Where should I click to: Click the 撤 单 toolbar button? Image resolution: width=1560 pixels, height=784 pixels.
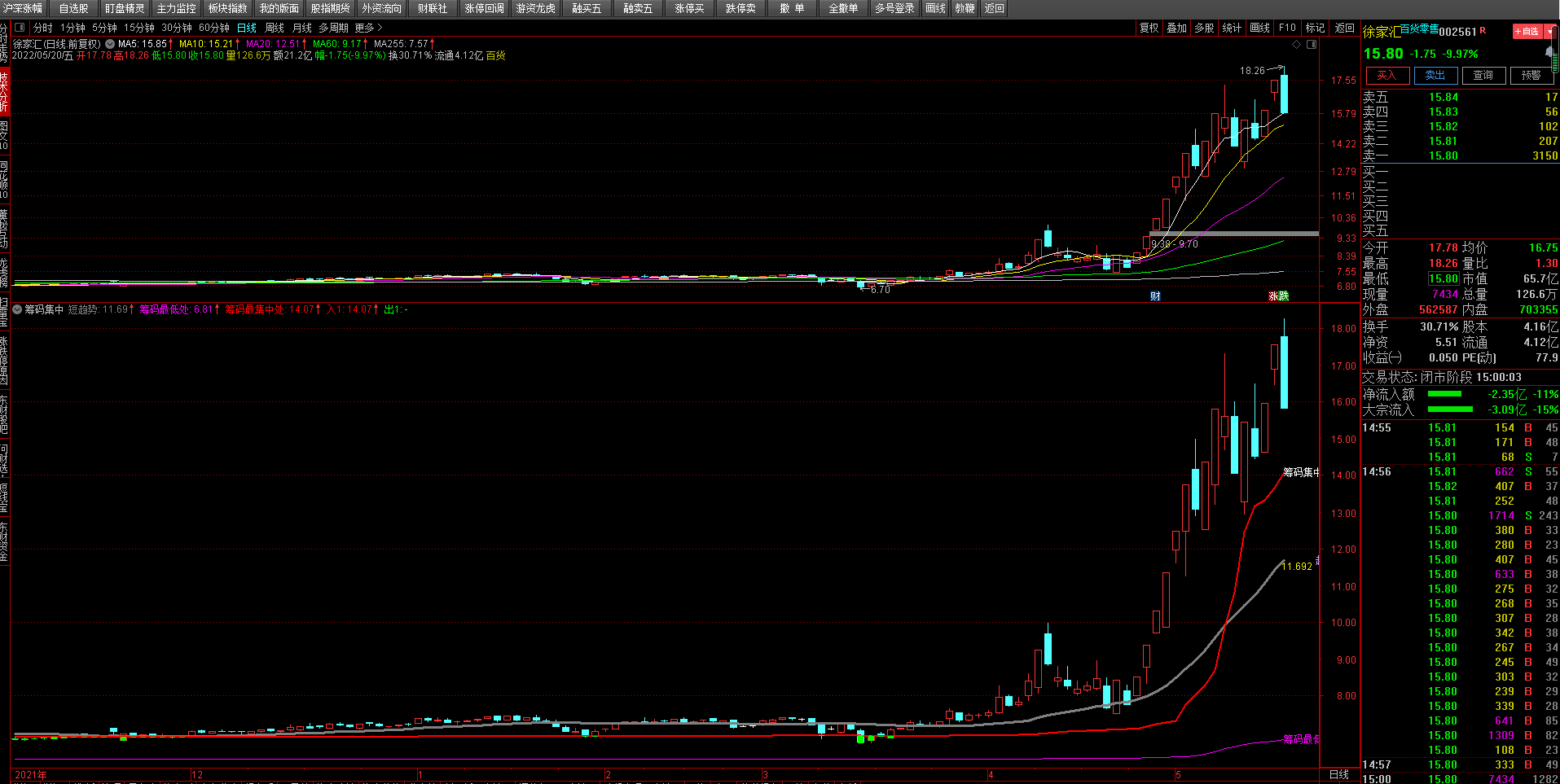pyautogui.click(x=792, y=8)
